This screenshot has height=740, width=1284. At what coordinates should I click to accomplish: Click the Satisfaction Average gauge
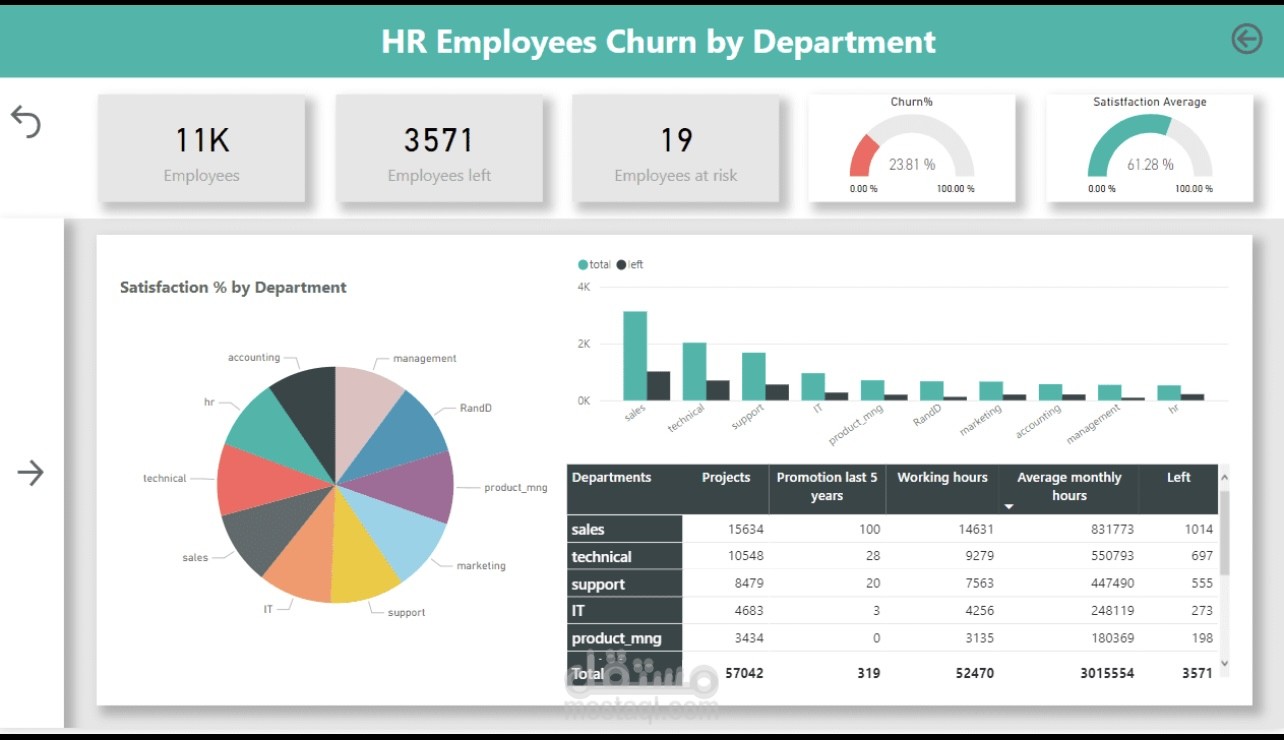1150,148
